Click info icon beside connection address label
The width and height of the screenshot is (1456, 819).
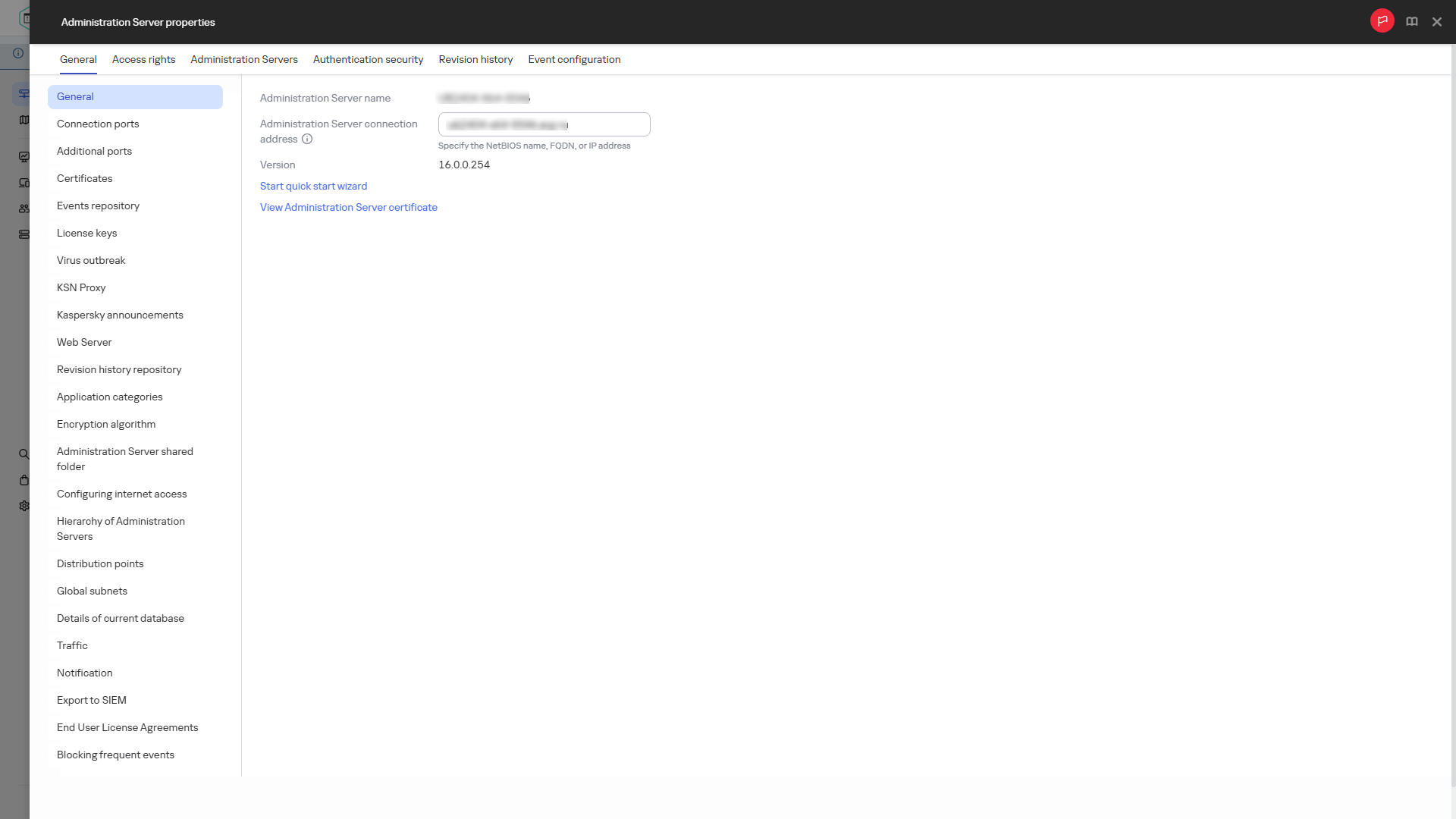click(307, 140)
